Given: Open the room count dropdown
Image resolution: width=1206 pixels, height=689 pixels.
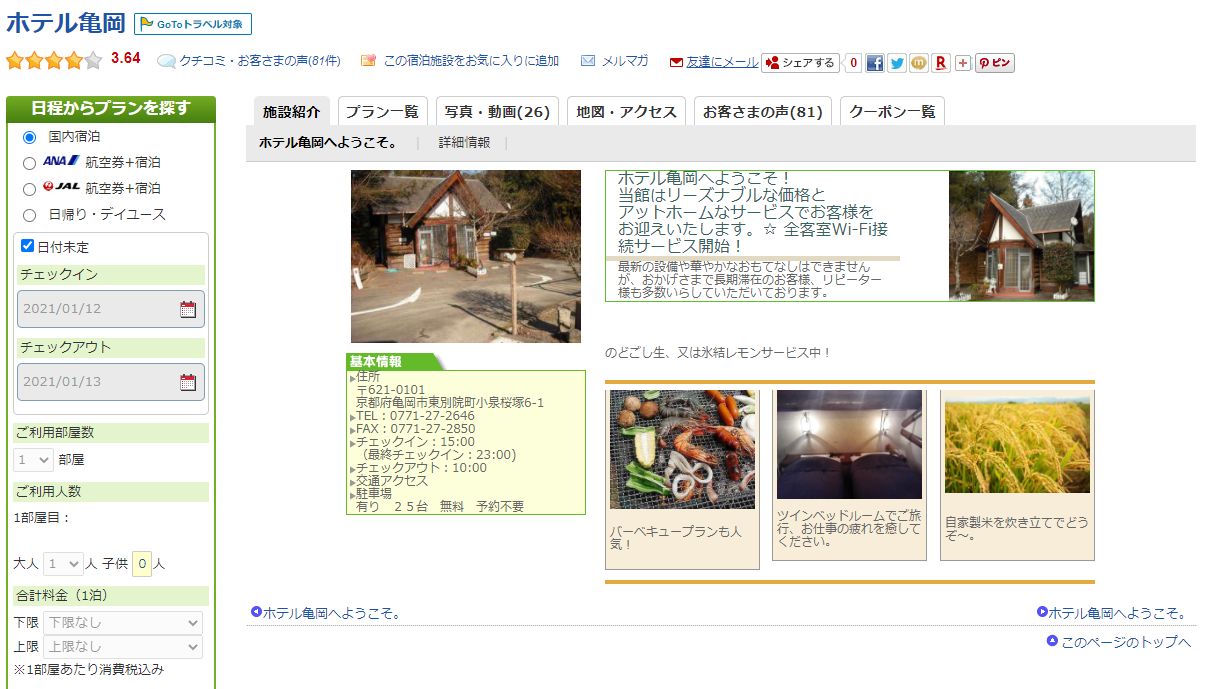Looking at the screenshot, I should coord(33,460).
